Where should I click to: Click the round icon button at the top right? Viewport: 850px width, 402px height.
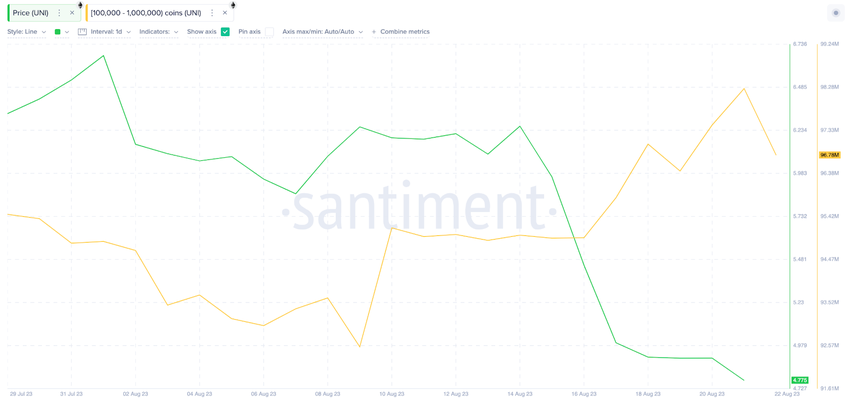835,13
